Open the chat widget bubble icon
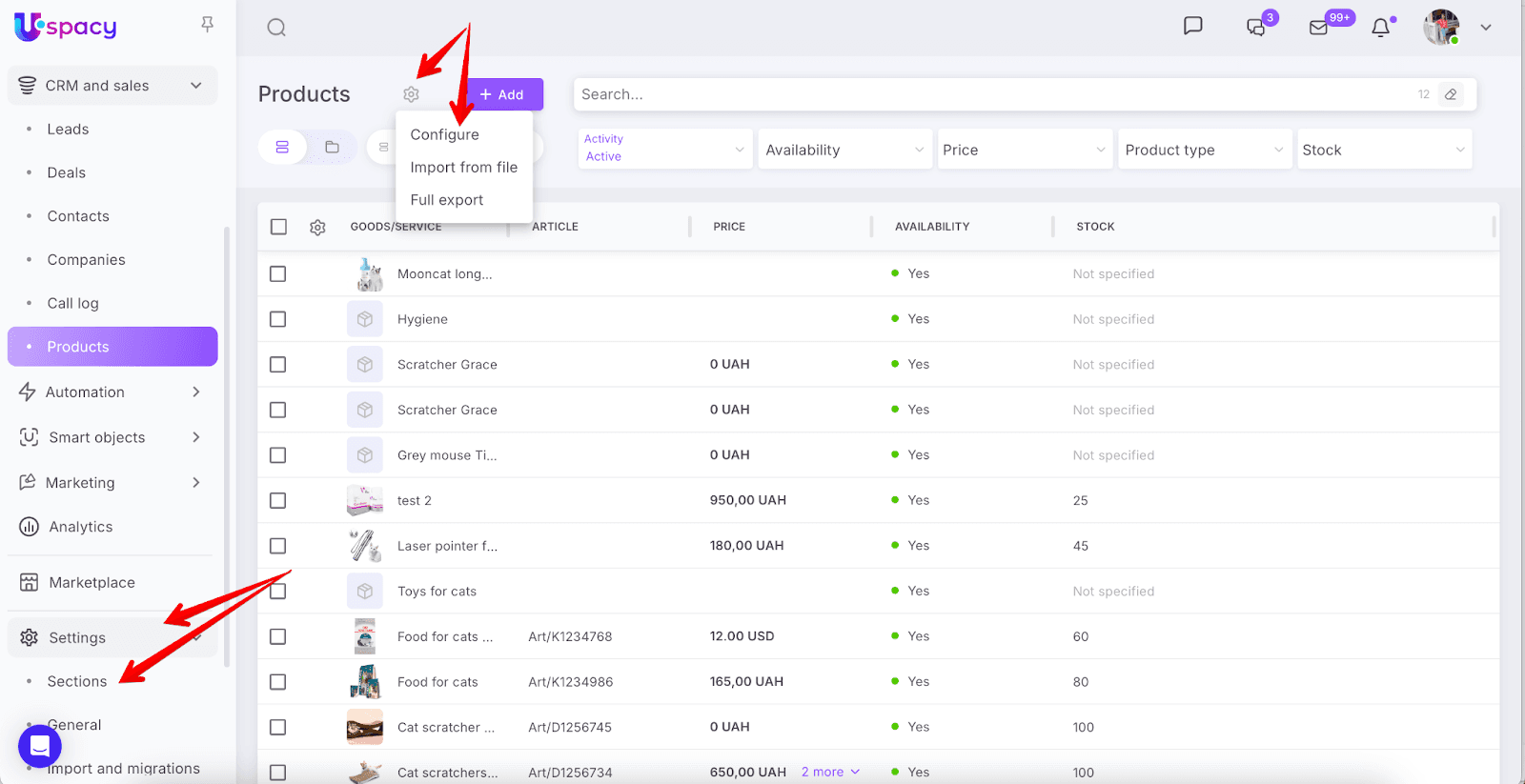Image resolution: width=1525 pixels, height=784 pixels. click(x=40, y=746)
